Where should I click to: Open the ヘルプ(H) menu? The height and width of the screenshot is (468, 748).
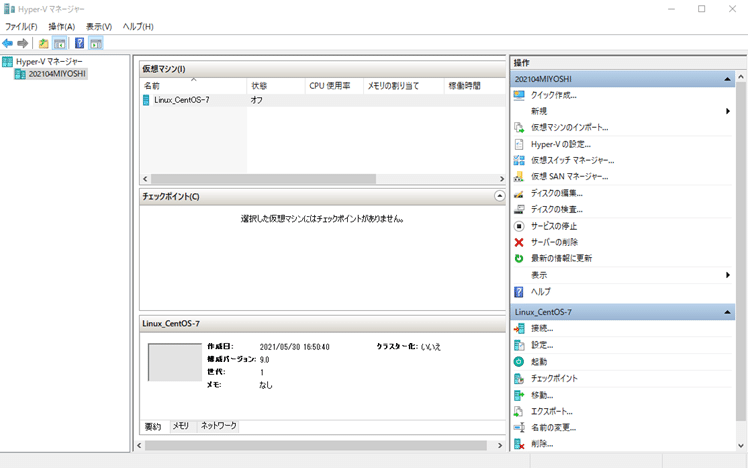click(x=138, y=27)
